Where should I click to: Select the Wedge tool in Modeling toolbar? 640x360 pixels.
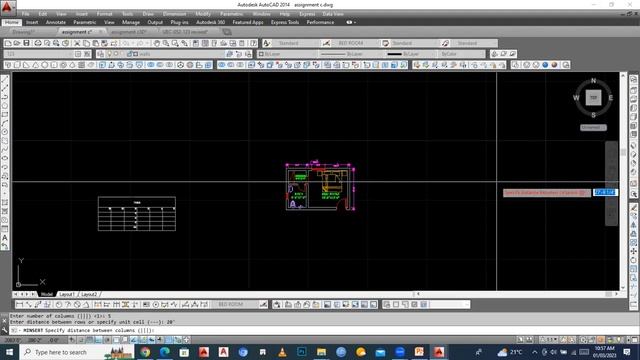(26, 65)
